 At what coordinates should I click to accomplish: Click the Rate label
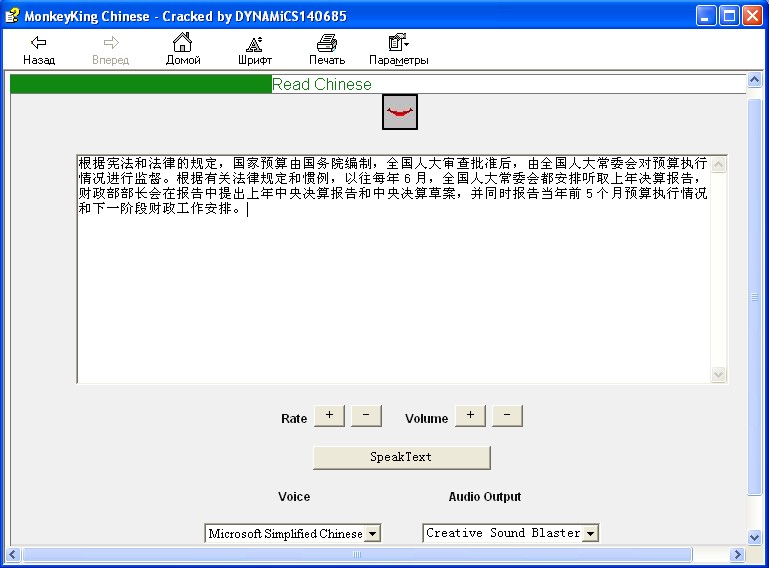[x=294, y=418]
